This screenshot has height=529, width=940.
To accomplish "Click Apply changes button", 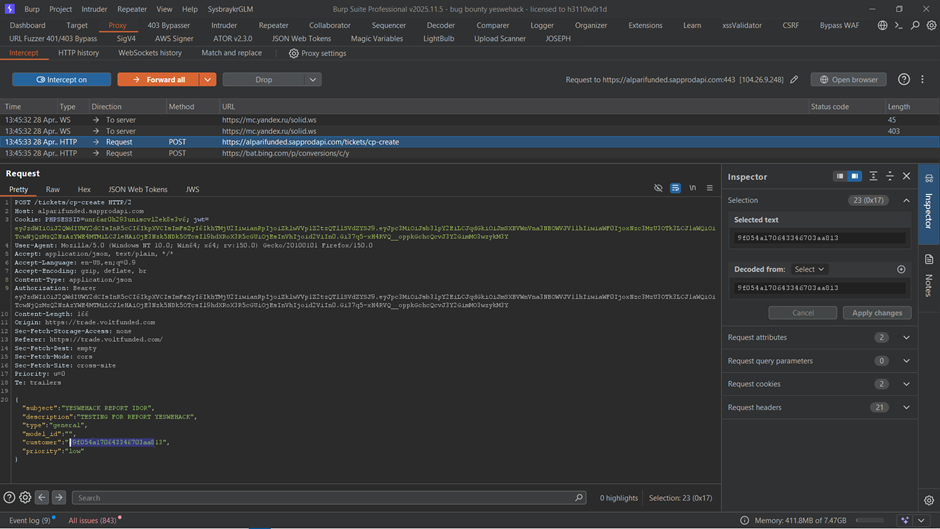I will [877, 312].
